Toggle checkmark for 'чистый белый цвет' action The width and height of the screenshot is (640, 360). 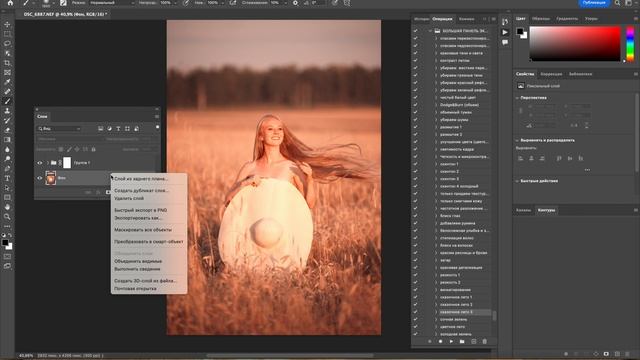pos(416,98)
